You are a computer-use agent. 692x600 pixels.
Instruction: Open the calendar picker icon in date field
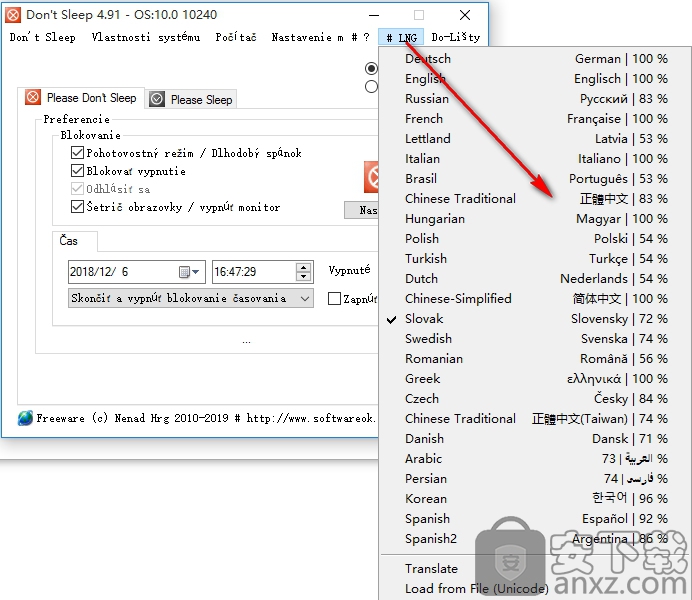coord(184,272)
